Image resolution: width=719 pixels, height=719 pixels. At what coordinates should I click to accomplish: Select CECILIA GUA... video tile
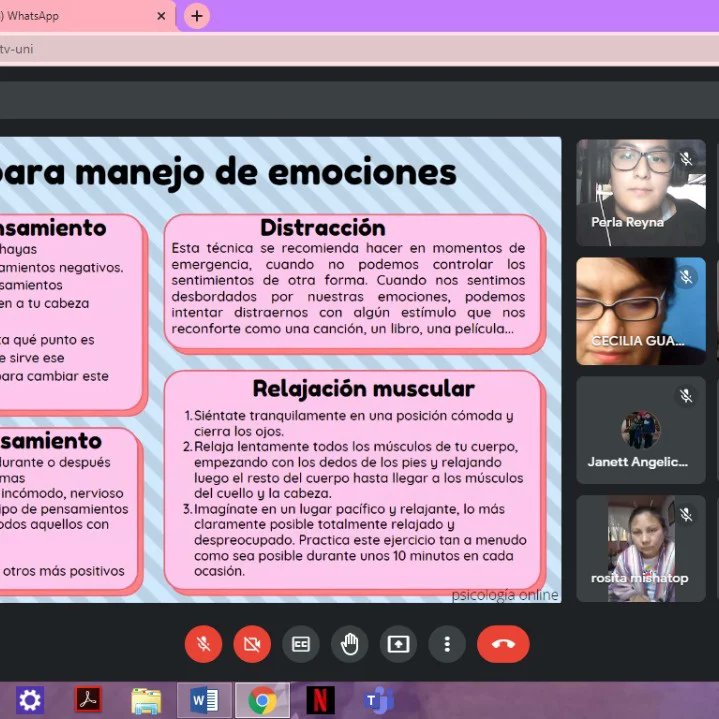click(641, 311)
